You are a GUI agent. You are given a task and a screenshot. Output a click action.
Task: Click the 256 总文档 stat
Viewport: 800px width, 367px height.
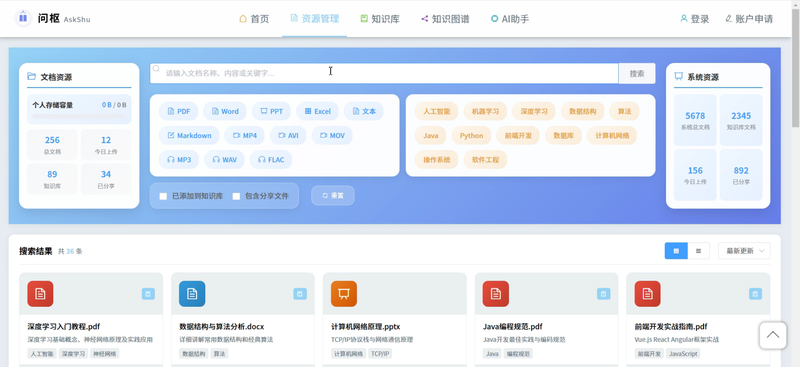52,144
